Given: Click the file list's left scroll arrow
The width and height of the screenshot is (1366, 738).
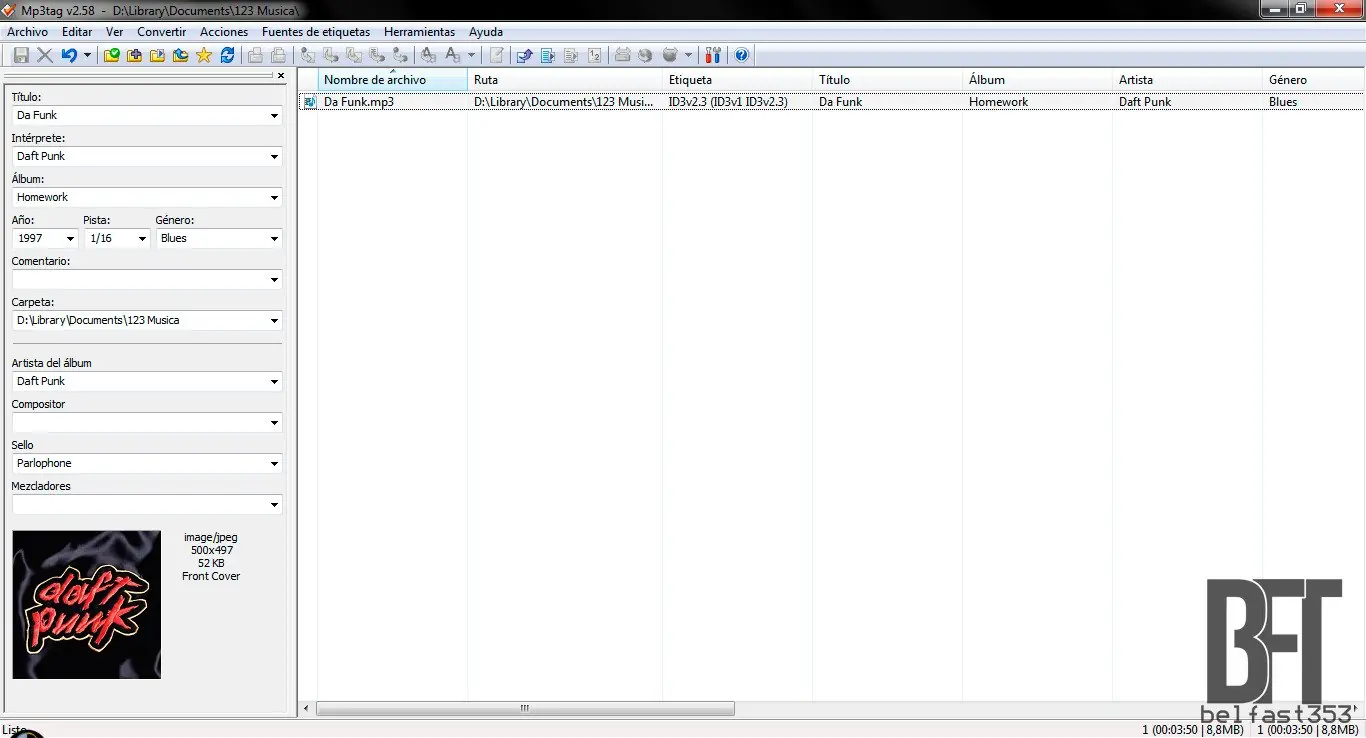Looking at the screenshot, I should click(x=307, y=709).
